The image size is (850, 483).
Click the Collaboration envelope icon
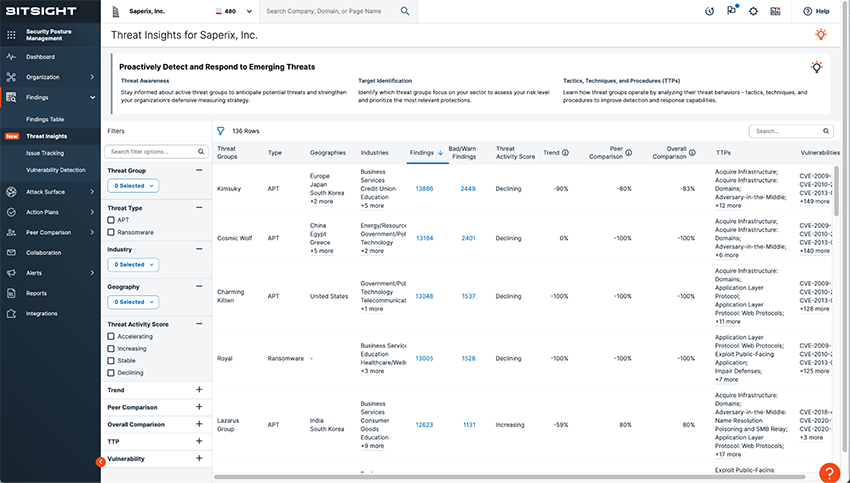pyautogui.click(x=11, y=253)
